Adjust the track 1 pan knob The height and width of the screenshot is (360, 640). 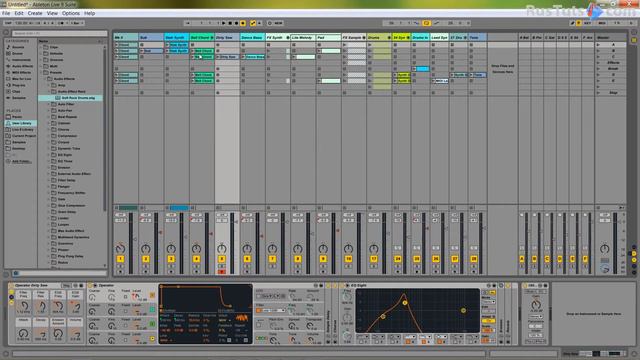(120, 249)
